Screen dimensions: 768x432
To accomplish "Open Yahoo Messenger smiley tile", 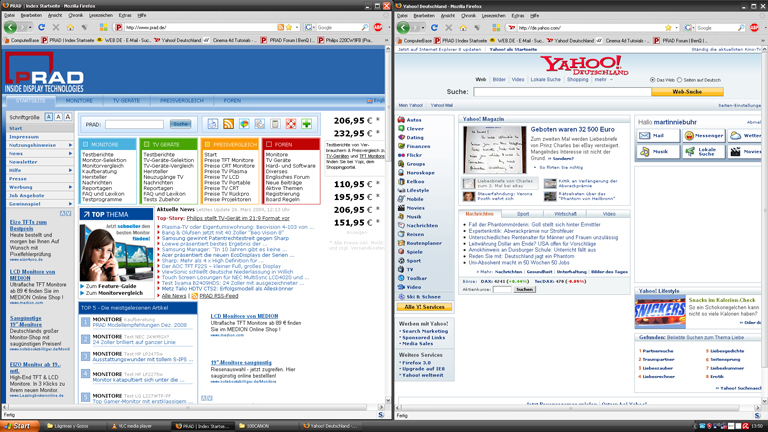I will 703,136.
